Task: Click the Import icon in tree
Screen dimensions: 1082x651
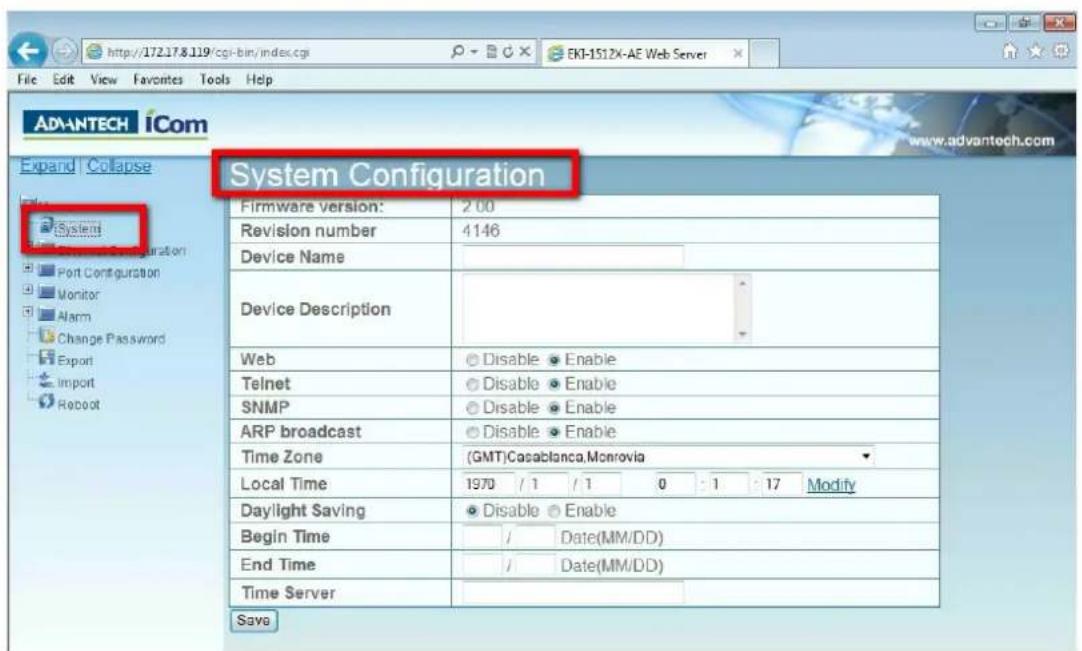Action: 46,380
